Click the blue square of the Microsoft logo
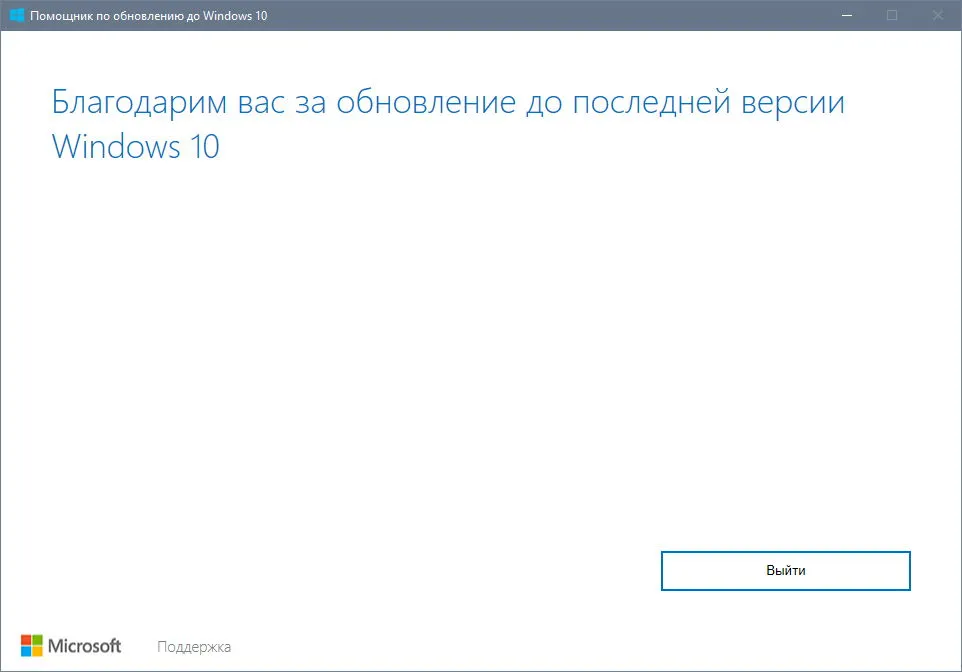 coord(26,651)
